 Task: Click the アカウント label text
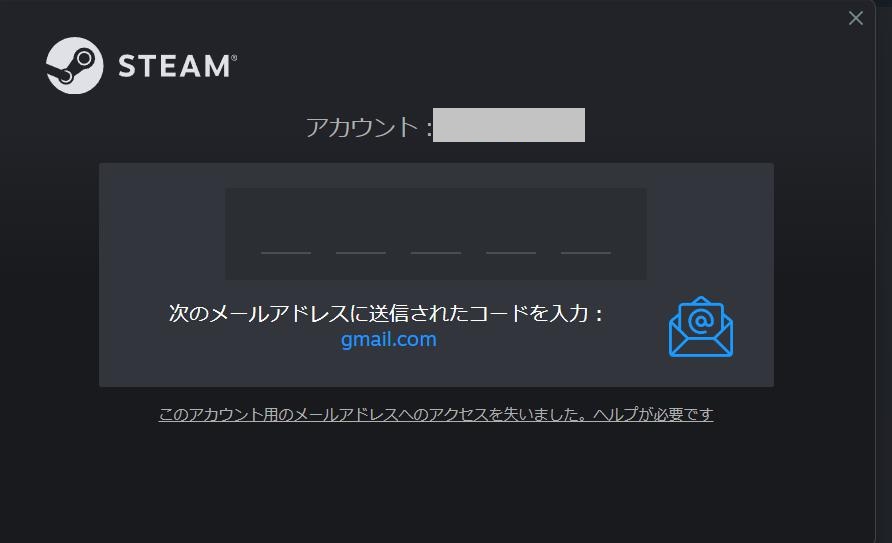coord(362,126)
